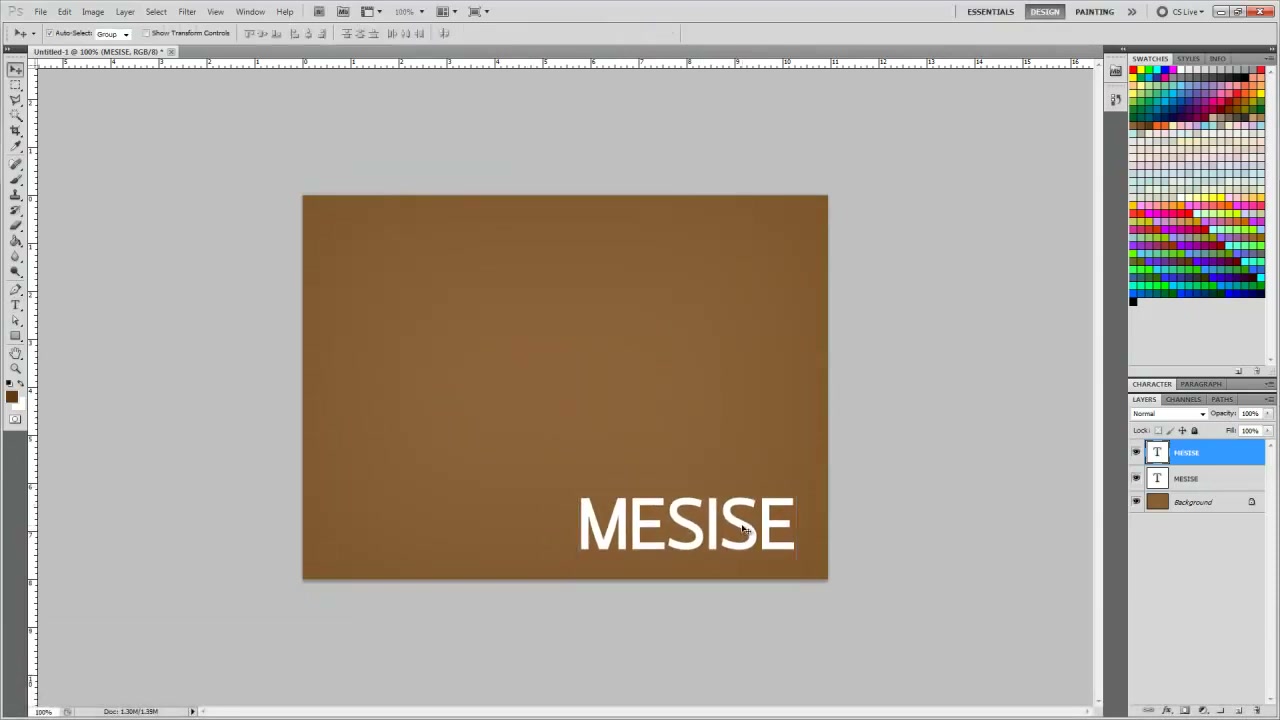1280x720 pixels.
Task: Create a new adjustment layer icon
Action: click(1203, 710)
